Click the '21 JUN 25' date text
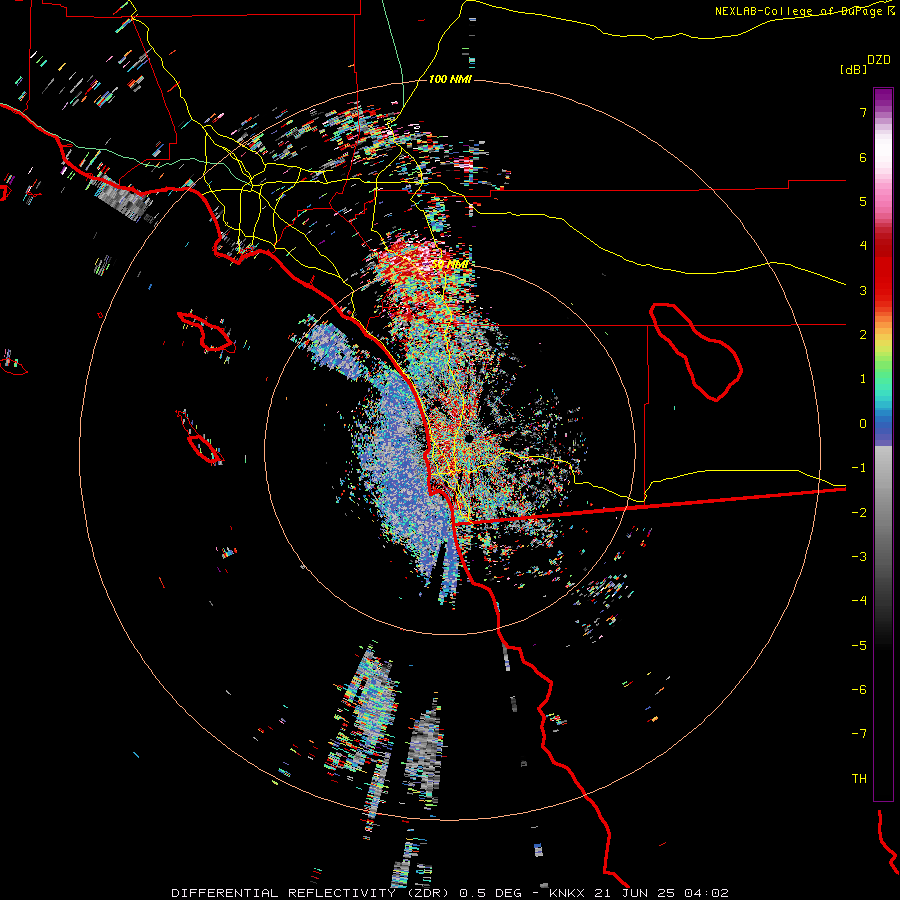900x900 pixels. (x=635, y=893)
